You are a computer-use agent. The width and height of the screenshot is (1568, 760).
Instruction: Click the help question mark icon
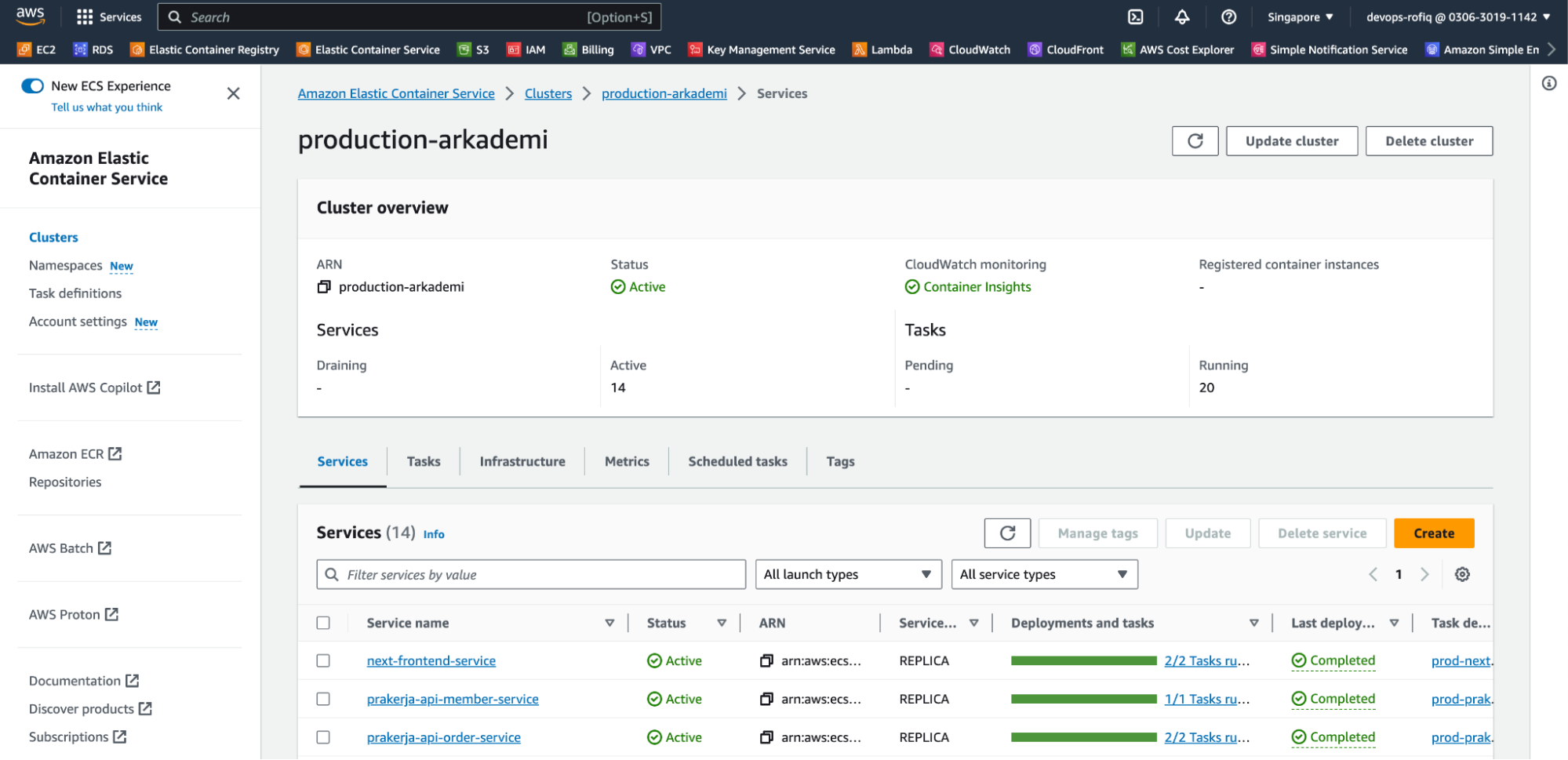[x=1229, y=17]
